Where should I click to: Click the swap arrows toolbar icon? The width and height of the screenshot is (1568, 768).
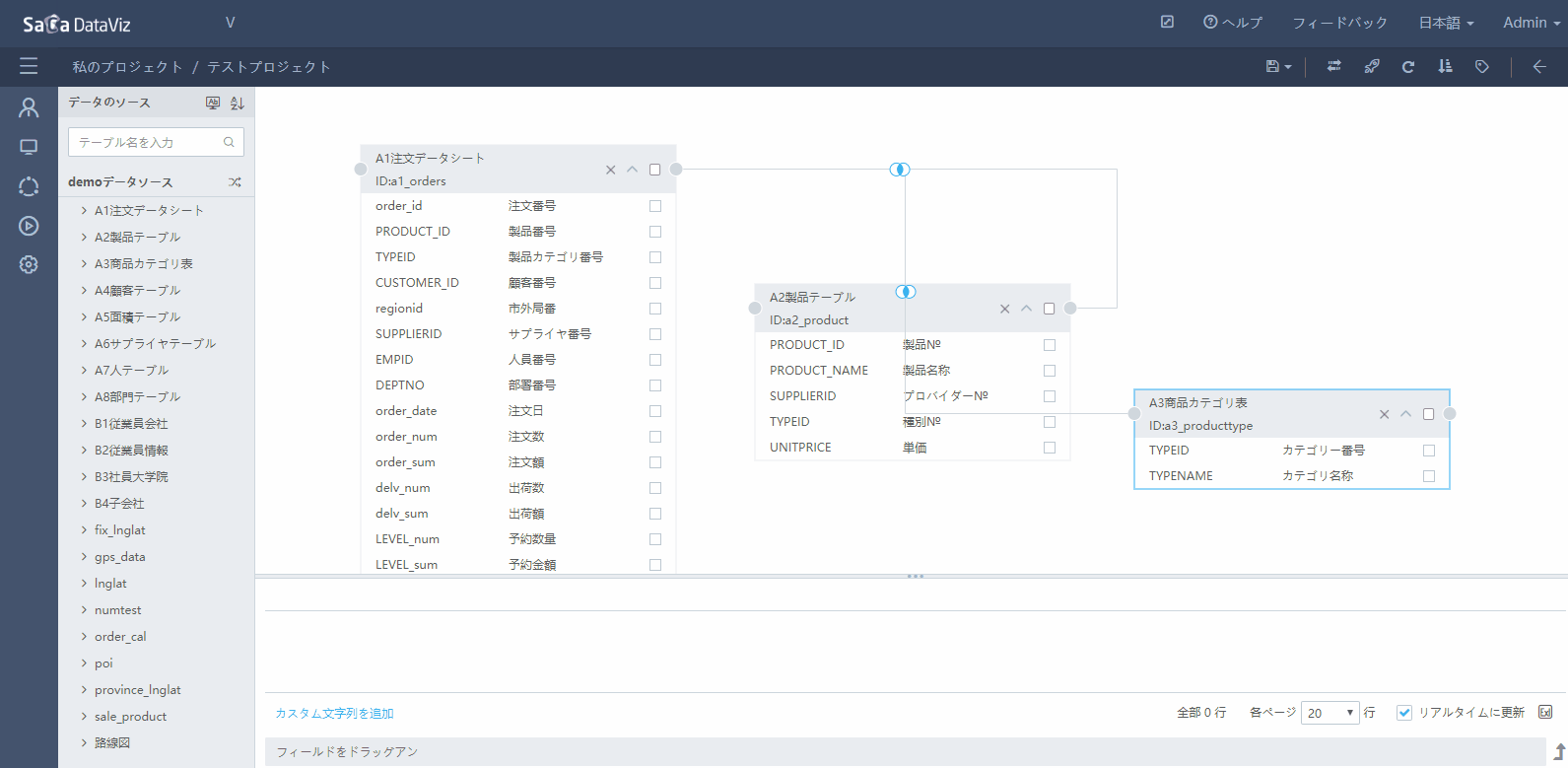(x=1333, y=66)
